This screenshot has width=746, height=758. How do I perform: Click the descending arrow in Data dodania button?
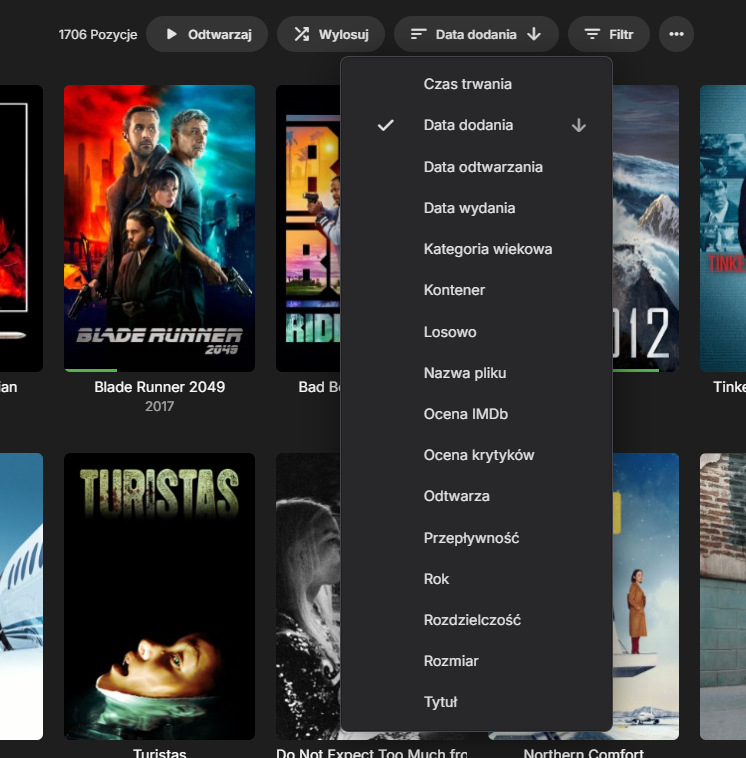pos(534,34)
